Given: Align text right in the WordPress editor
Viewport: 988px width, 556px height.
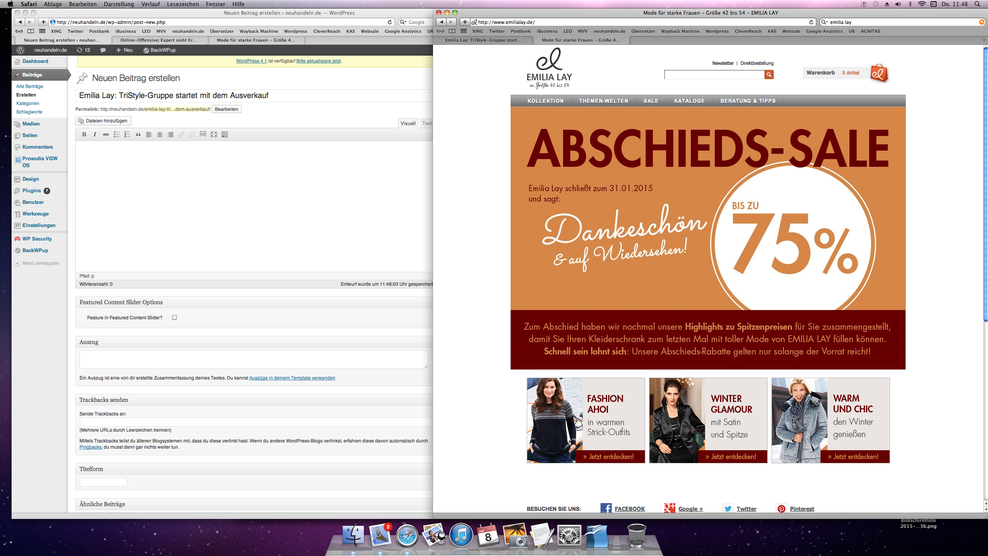Looking at the screenshot, I should pyautogui.click(x=170, y=134).
